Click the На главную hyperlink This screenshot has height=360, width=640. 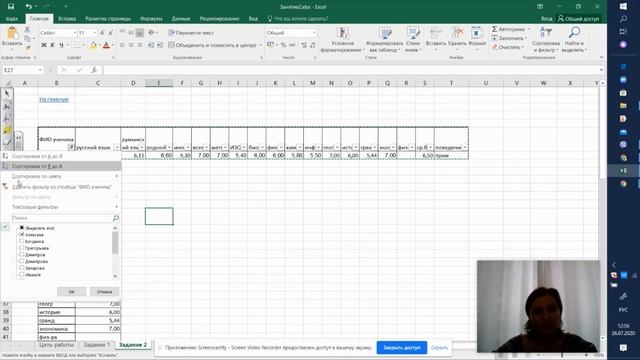point(54,99)
